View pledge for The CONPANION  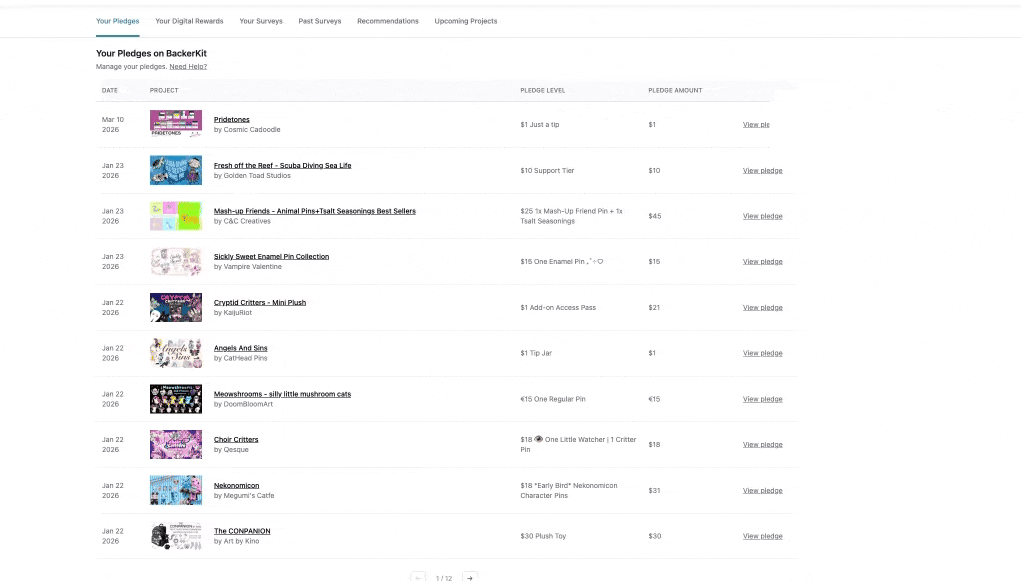coord(762,536)
